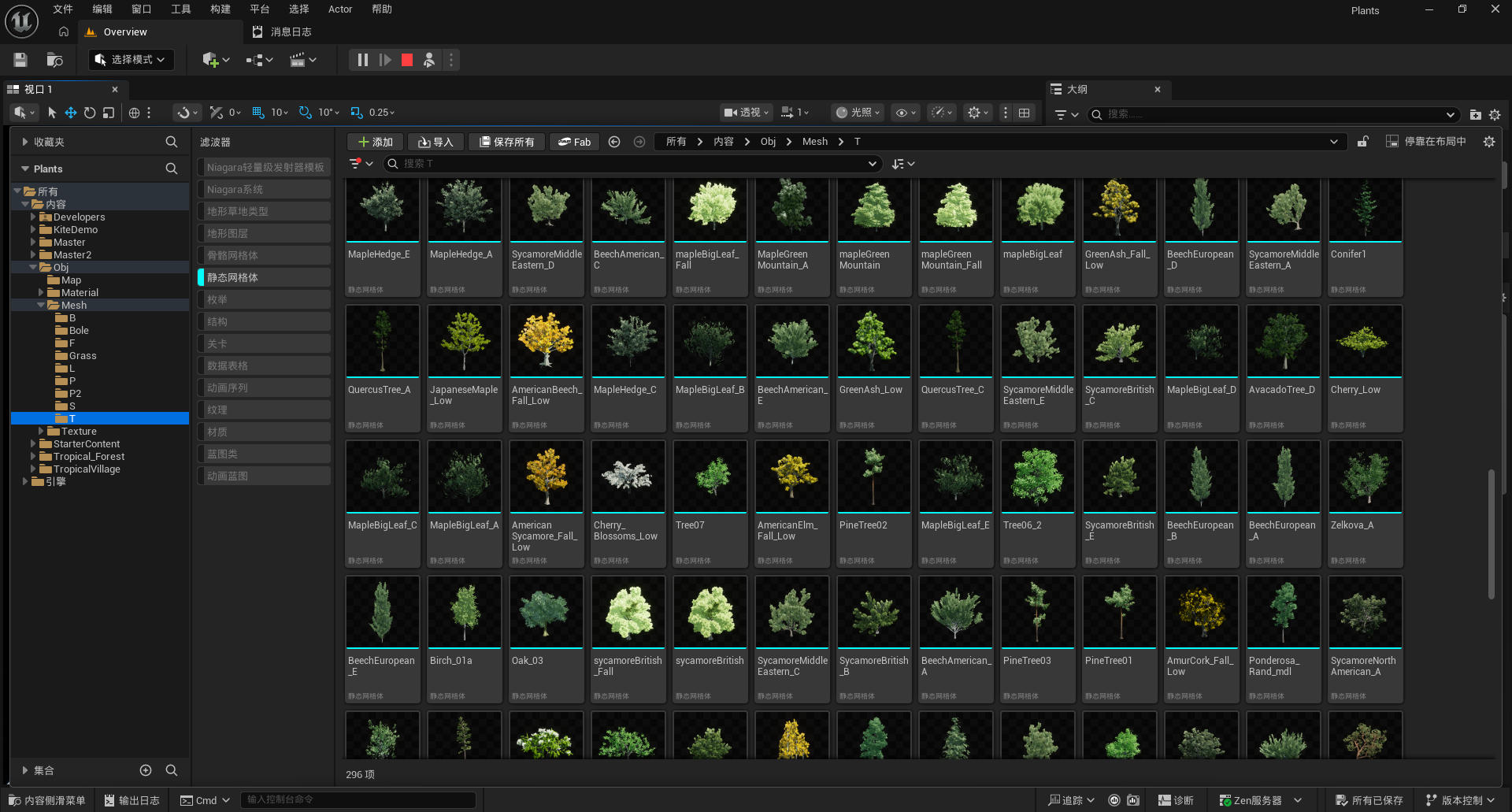1512x812 pixels.
Task: Select the translate move tool icon
Action: tap(71, 113)
